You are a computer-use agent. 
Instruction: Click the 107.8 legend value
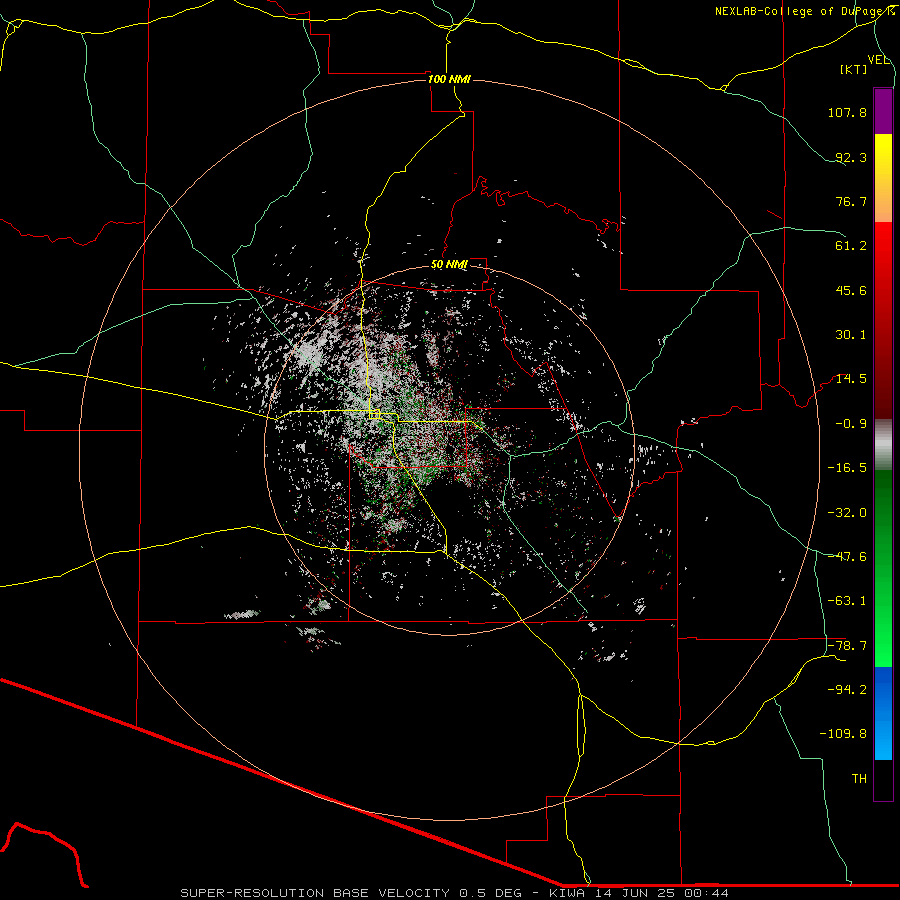(x=847, y=112)
